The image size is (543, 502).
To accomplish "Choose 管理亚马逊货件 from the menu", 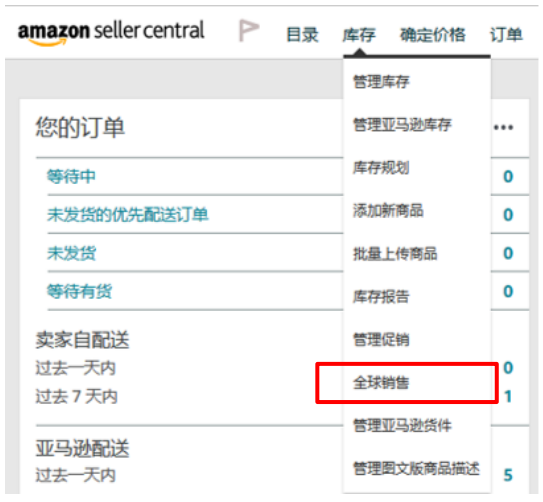I will point(402,425).
